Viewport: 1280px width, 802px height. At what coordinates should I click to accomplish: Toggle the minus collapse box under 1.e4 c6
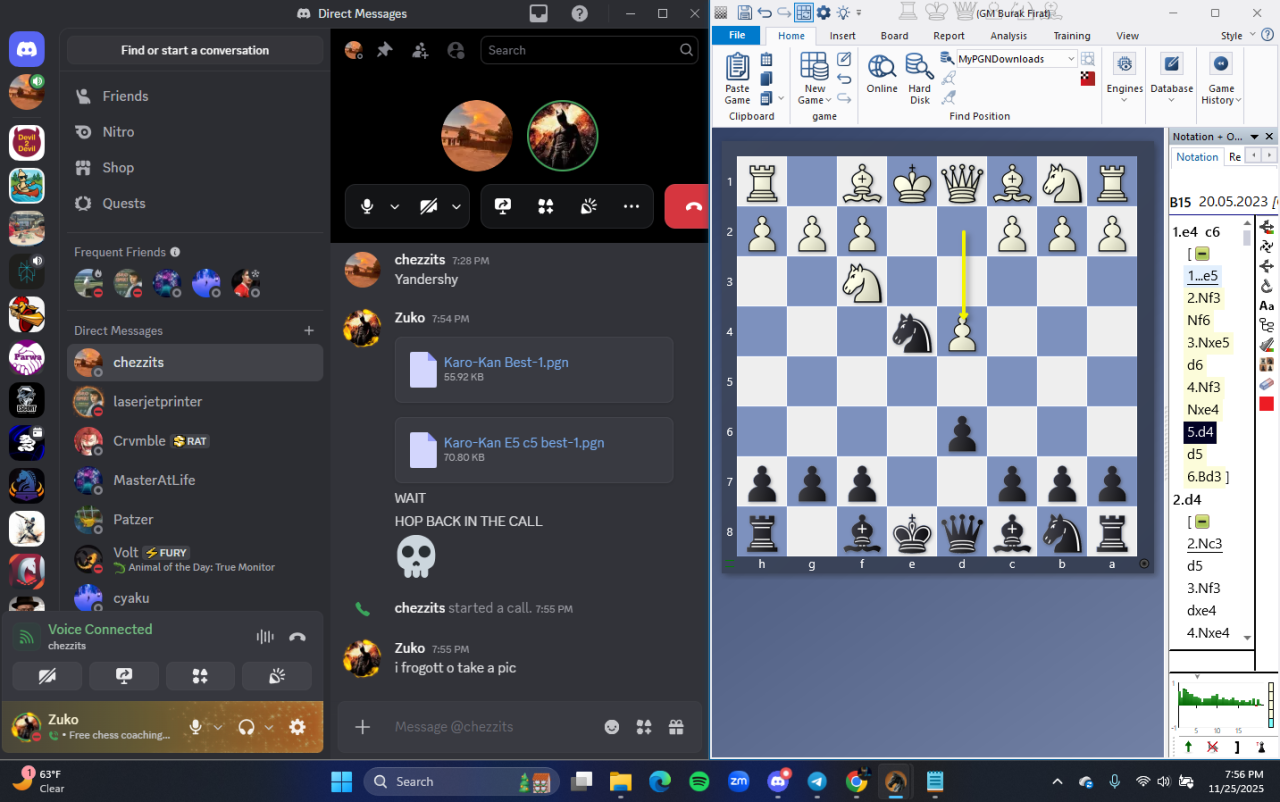[1202, 254]
